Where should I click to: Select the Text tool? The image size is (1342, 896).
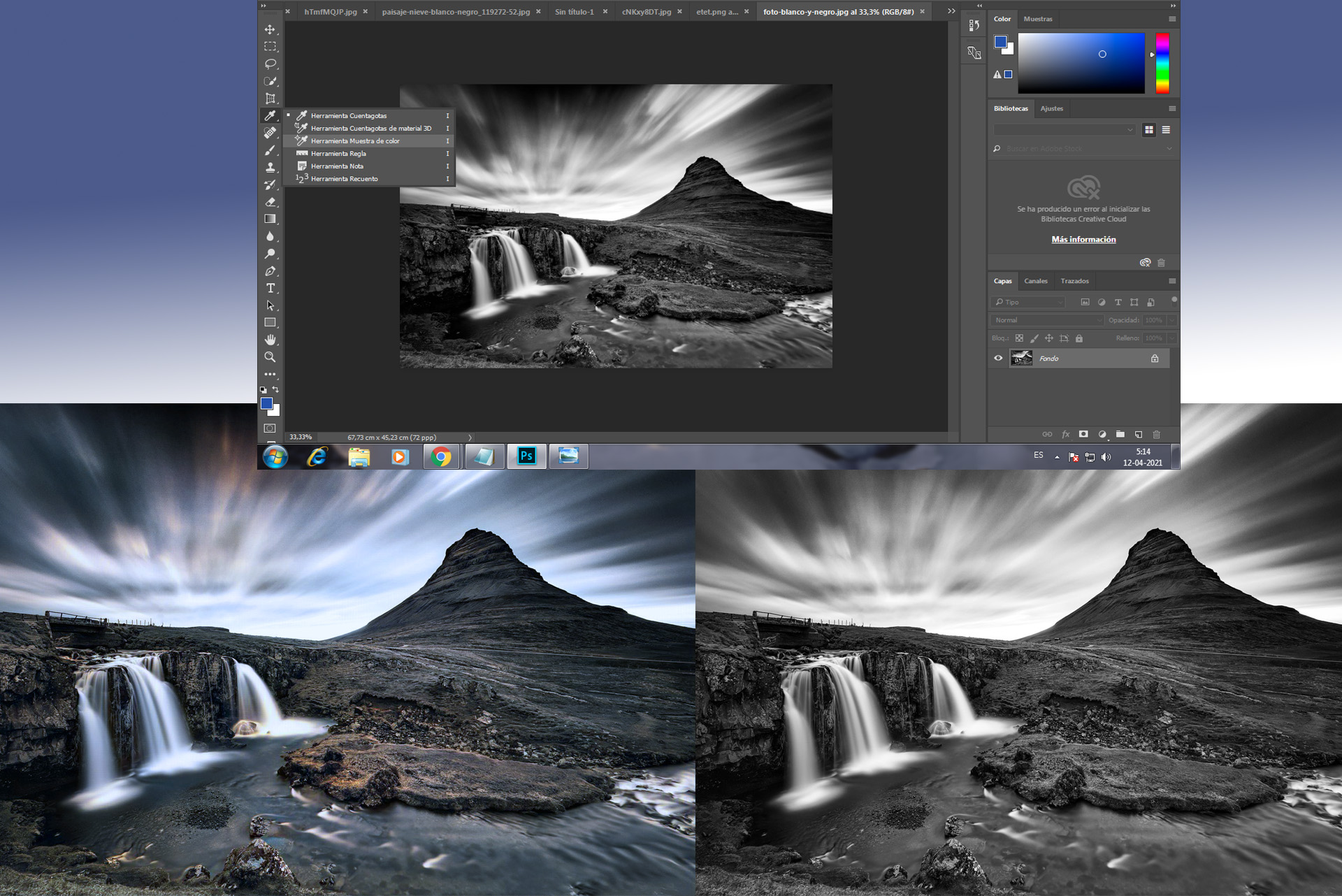coord(270,287)
